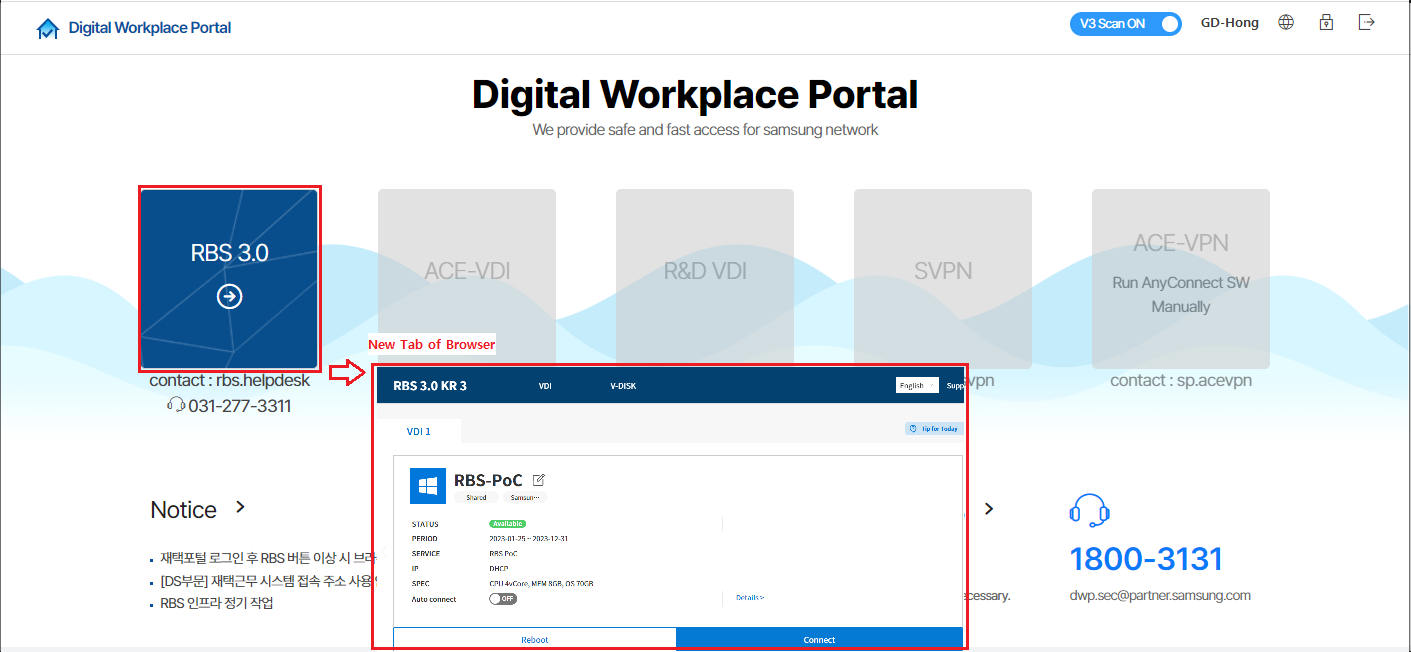Click the edit pencil icon next to RBS-PoC

click(x=539, y=480)
